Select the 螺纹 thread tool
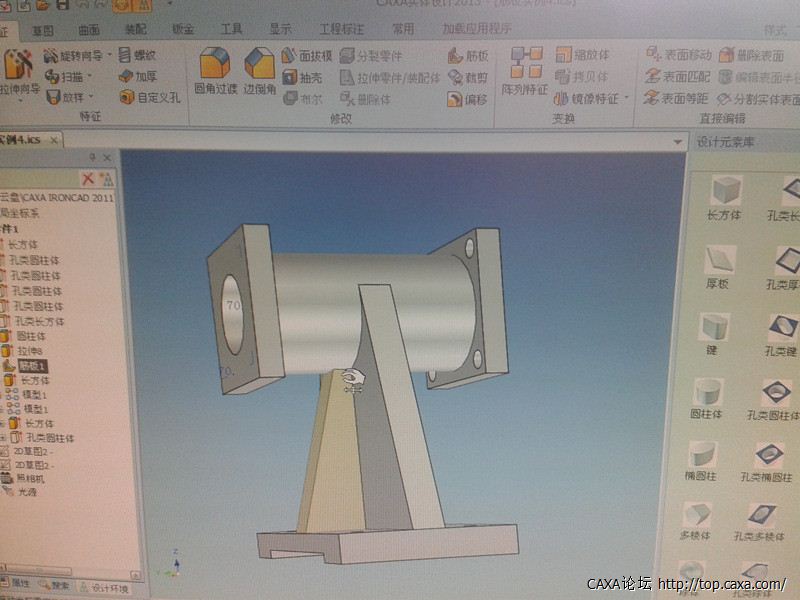The height and width of the screenshot is (600, 800). point(137,55)
